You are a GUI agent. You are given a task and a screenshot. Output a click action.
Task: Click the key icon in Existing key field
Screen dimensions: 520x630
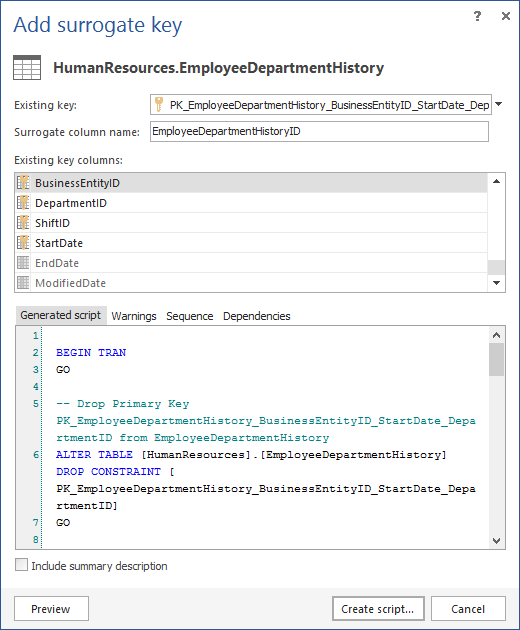[159, 104]
